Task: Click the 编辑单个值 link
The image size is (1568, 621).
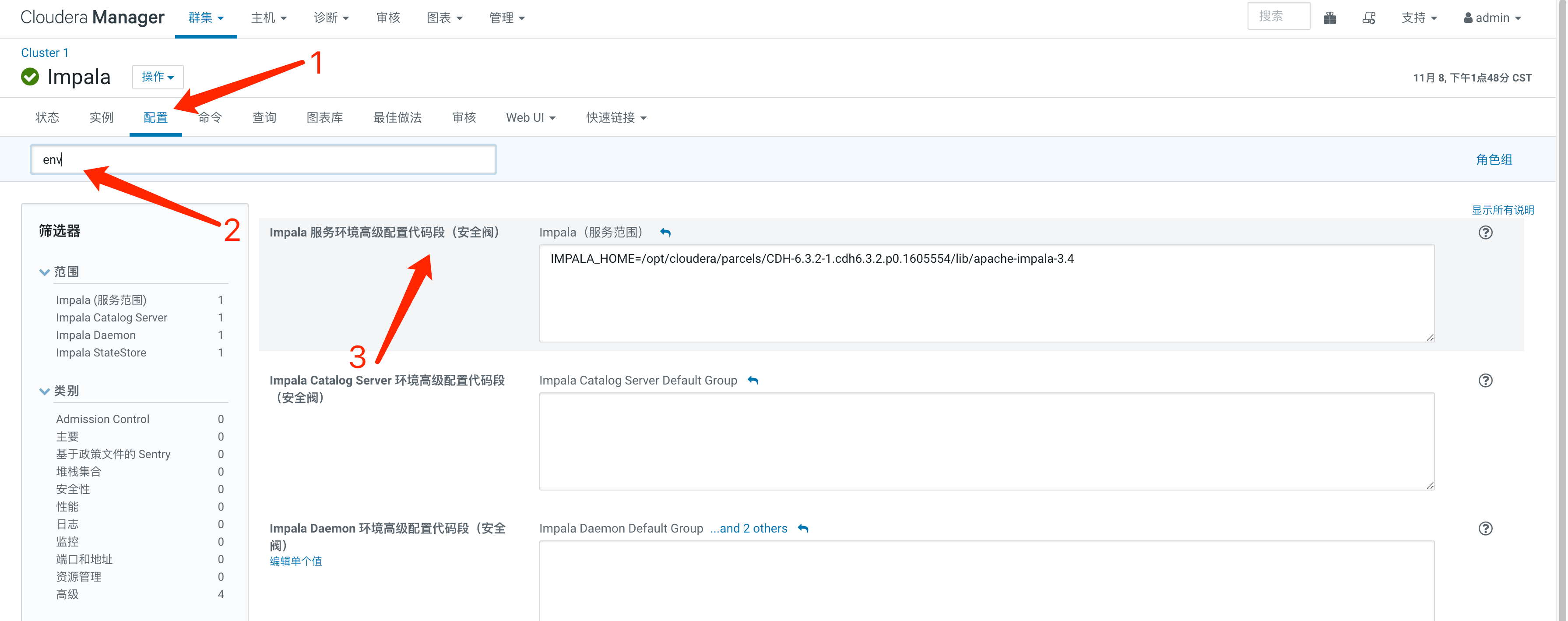Action: coord(296,561)
